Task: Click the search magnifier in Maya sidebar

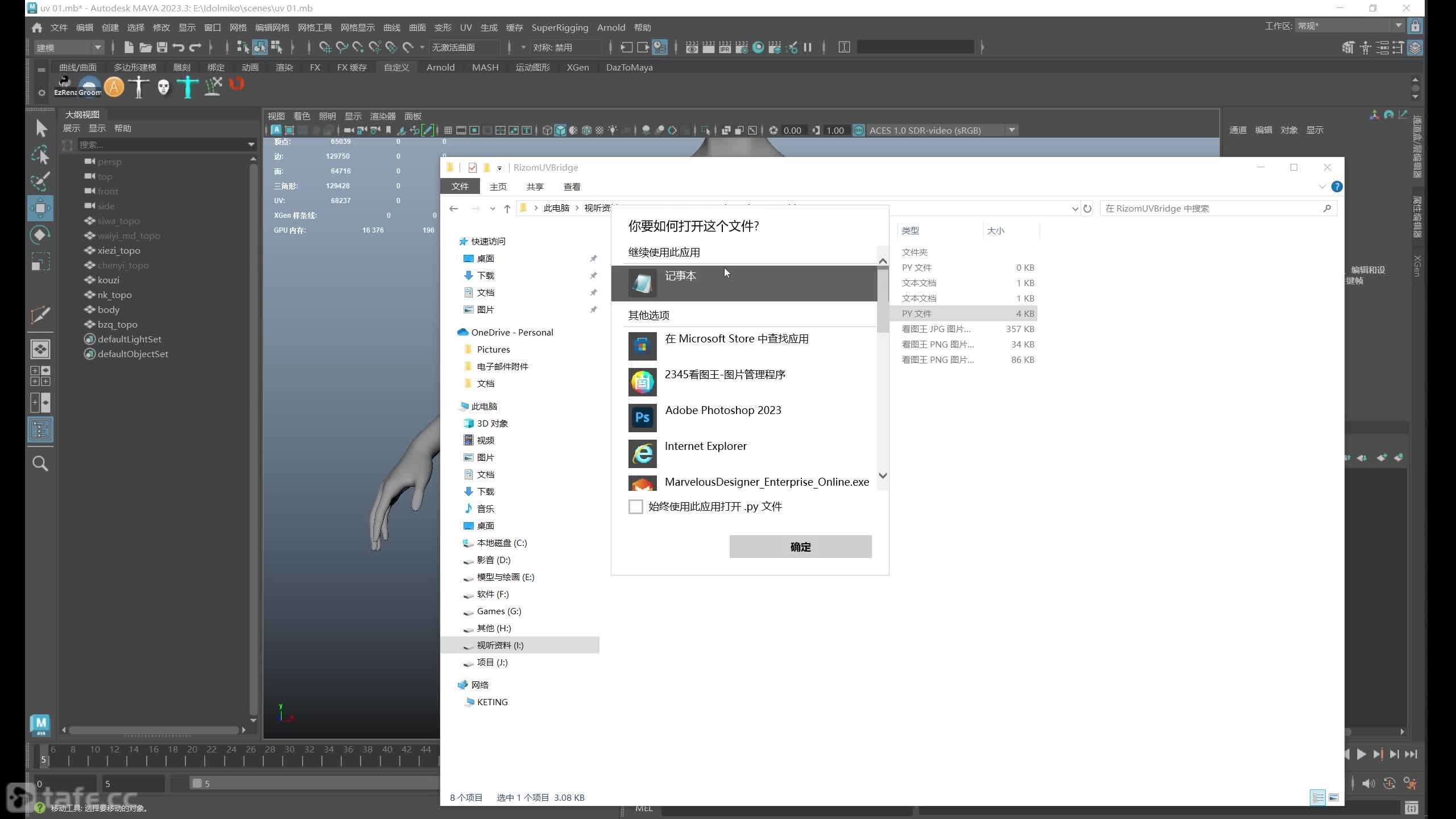Action: [x=40, y=464]
